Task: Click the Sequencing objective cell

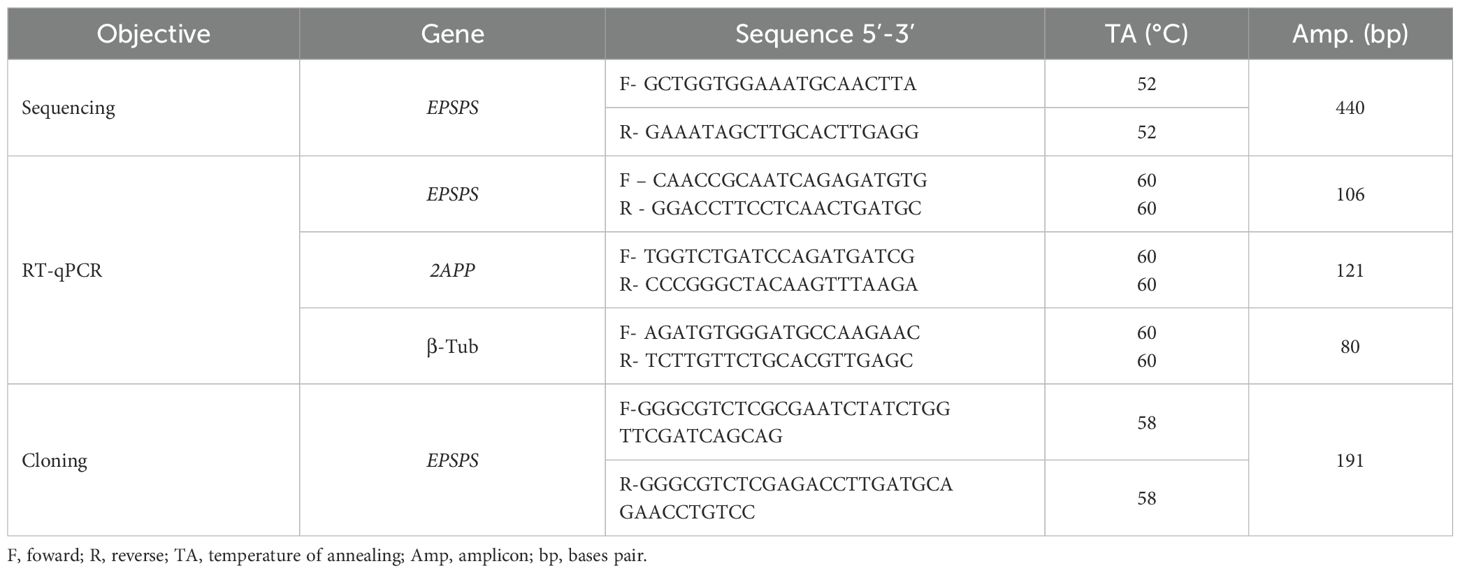Action: (68, 108)
